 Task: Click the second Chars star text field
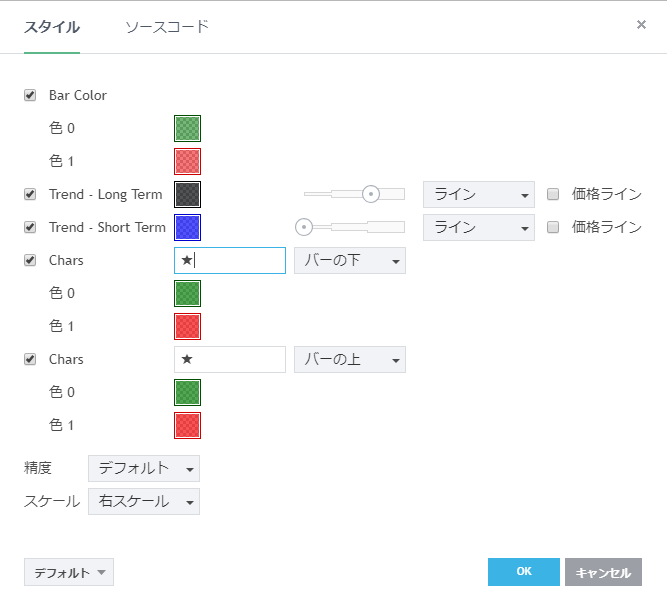pyautogui.click(x=229, y=359)
